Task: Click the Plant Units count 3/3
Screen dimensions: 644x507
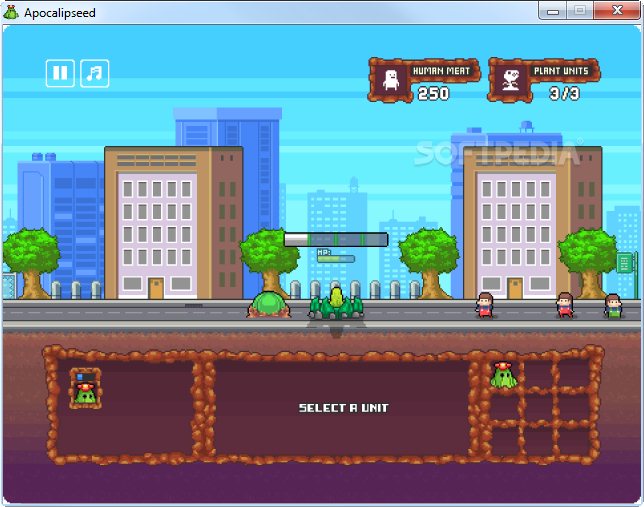Action: coord(564,94)
